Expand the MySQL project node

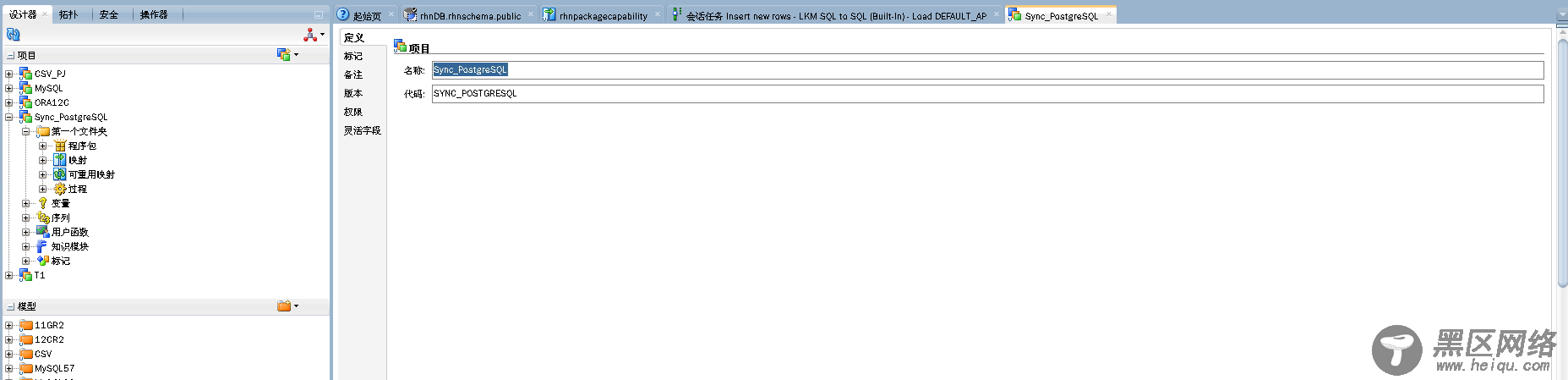click(x=9, y=88)
